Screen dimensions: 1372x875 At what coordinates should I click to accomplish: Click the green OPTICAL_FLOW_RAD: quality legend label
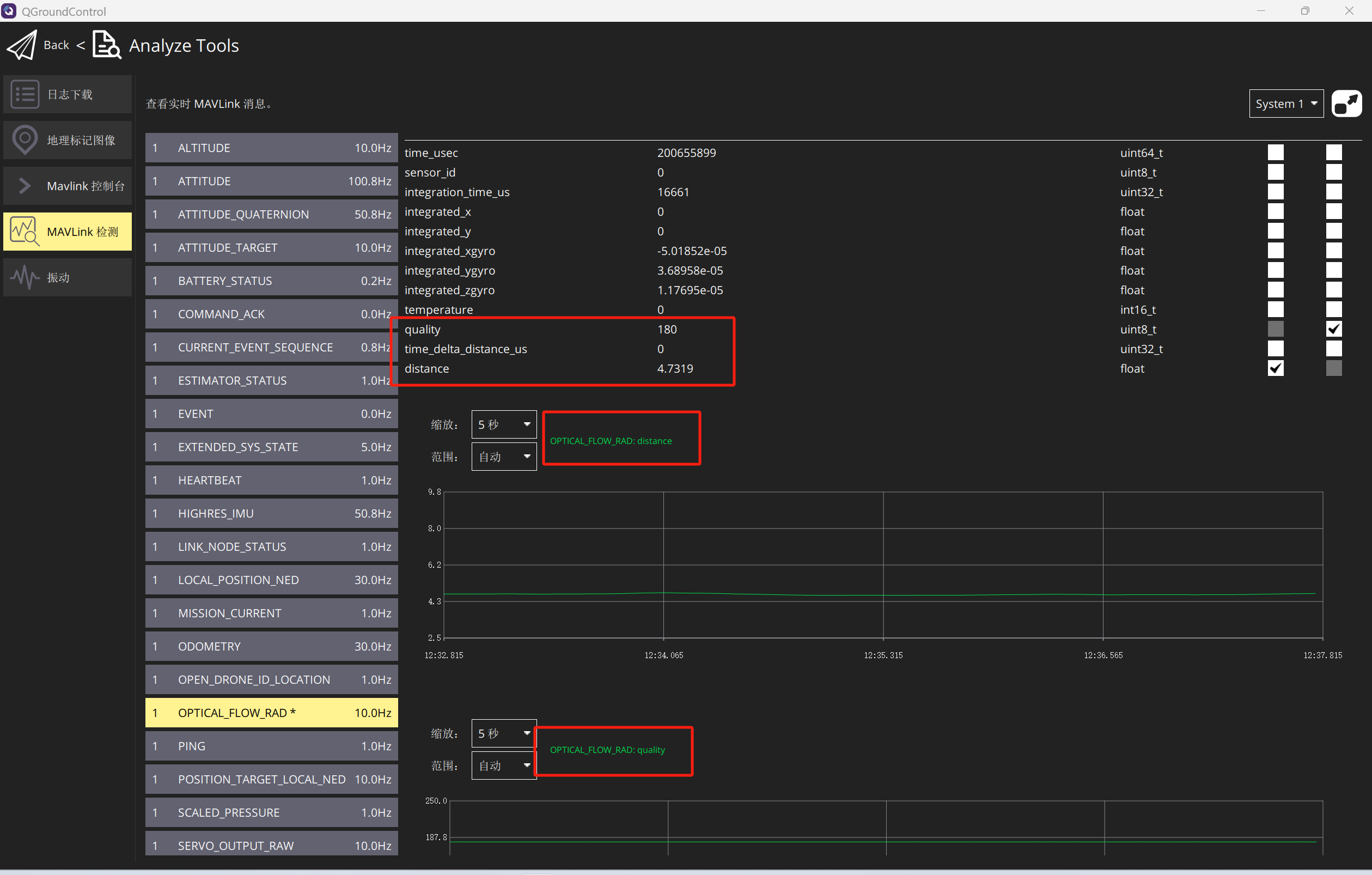click(x=607, y=750)
